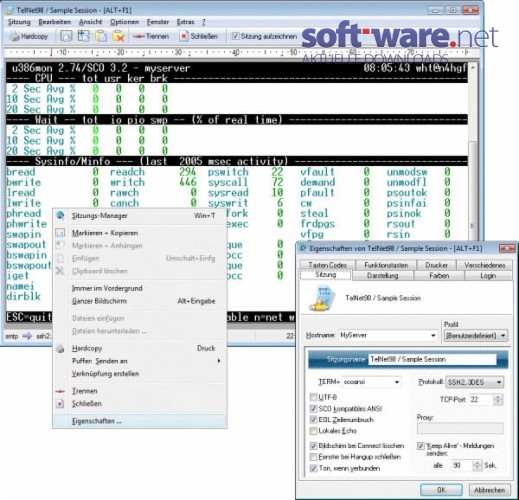
Task: Click the Sitzungsname text field
Action: tap(432, 359)
